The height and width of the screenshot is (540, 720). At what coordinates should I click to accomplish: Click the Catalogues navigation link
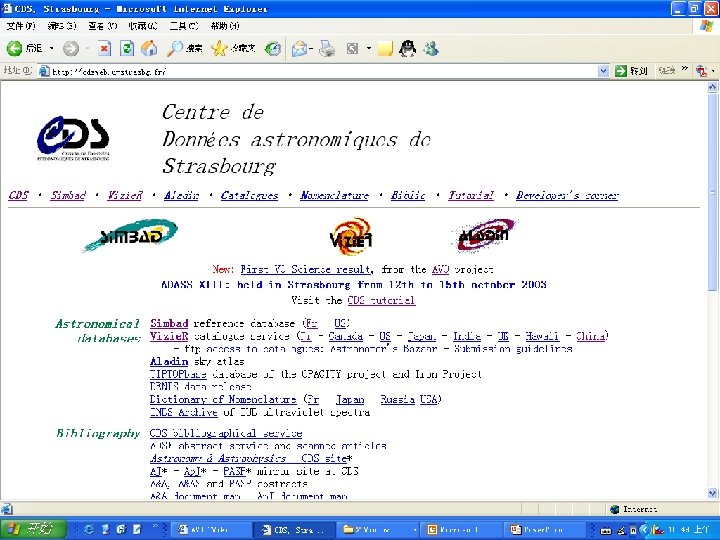249,196
